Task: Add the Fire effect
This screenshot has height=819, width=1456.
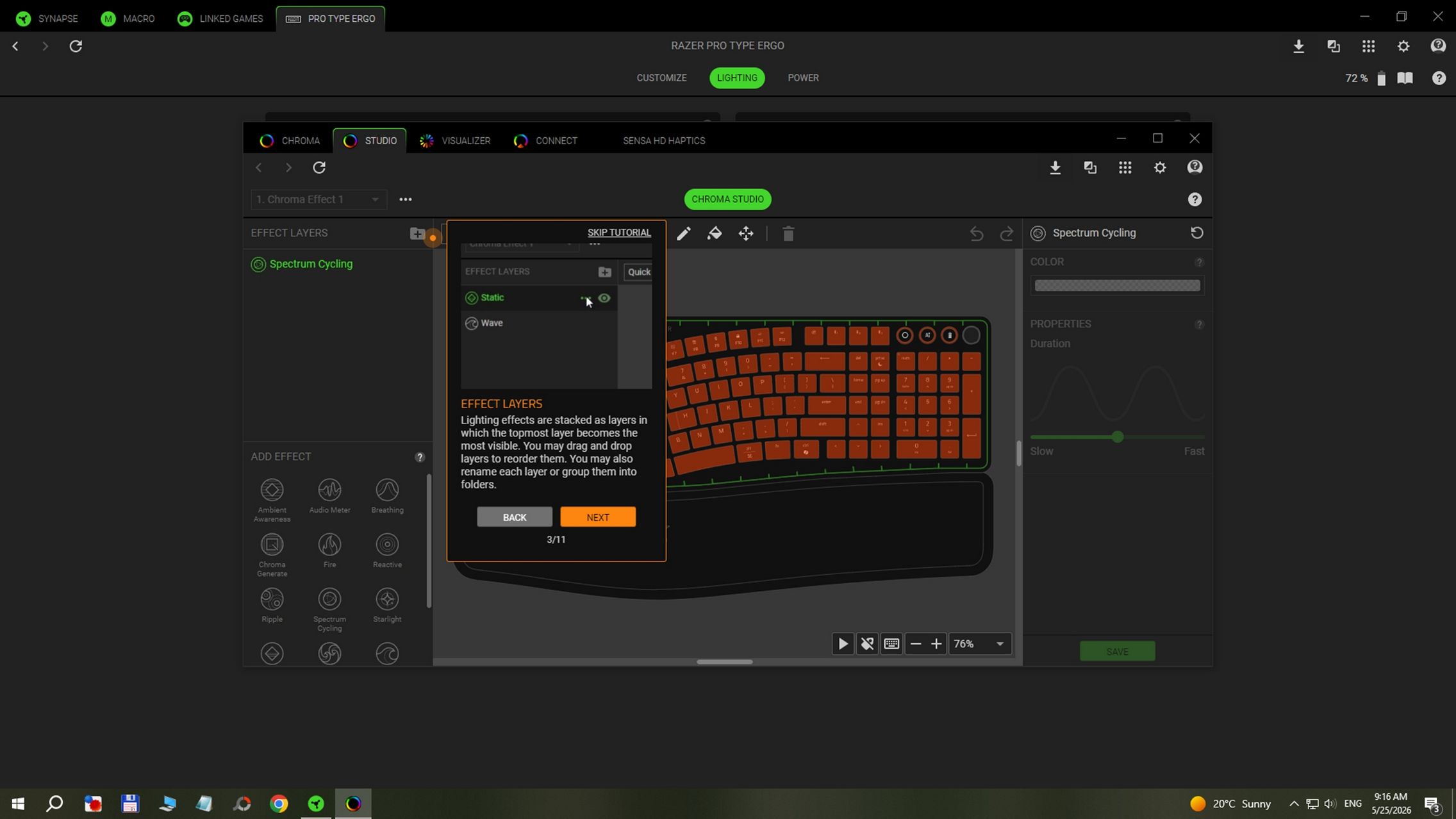Action: (329, 551)
